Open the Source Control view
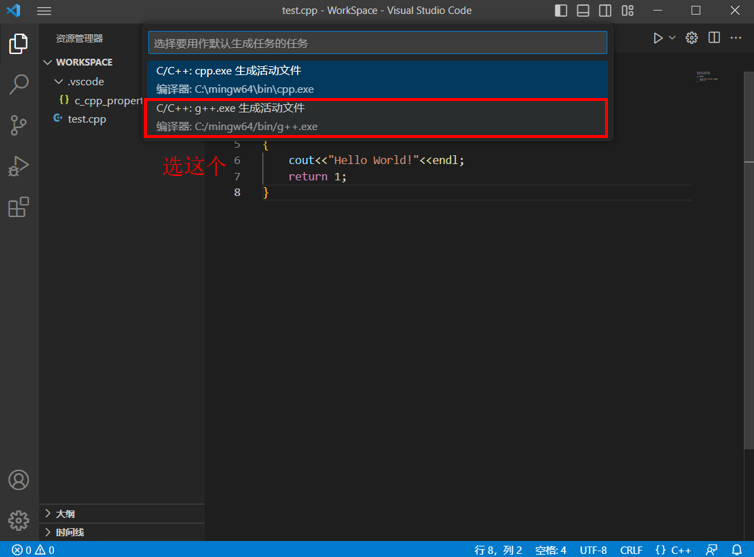This screenshot has height=557, width=754. tap(19, 125)
